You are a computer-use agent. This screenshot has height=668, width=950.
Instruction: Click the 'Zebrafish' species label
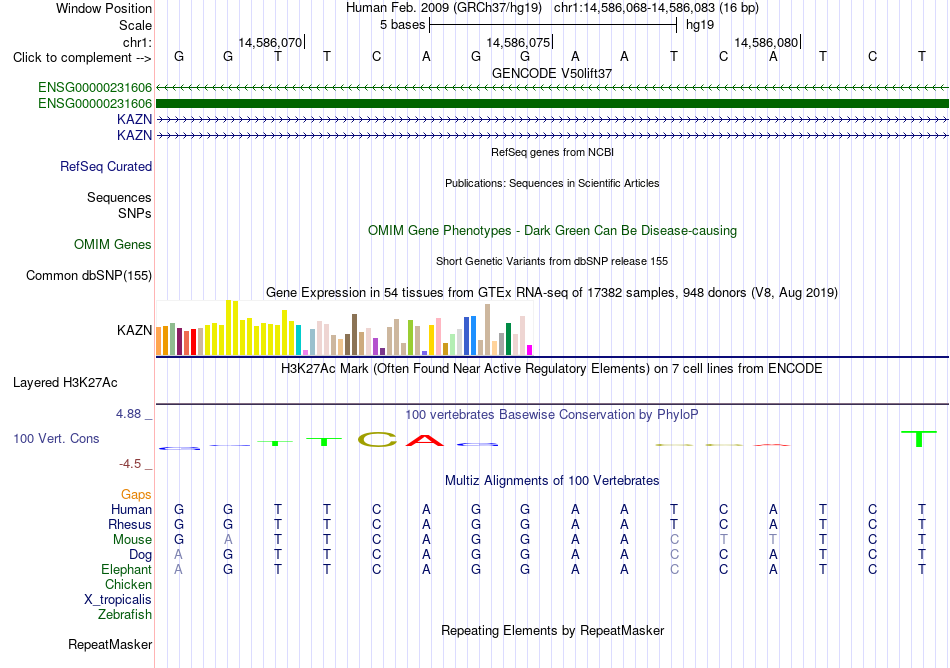(x=125, y=615)
